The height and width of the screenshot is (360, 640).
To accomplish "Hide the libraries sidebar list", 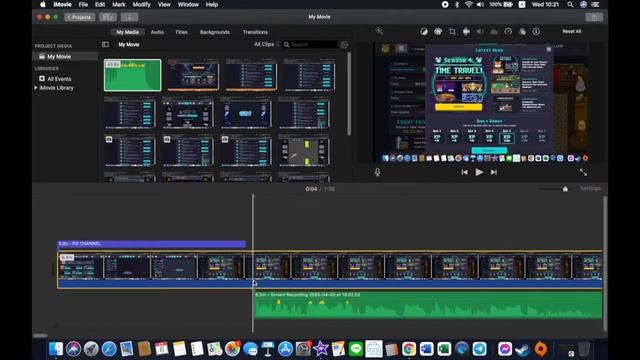I will tap(105, 44).
